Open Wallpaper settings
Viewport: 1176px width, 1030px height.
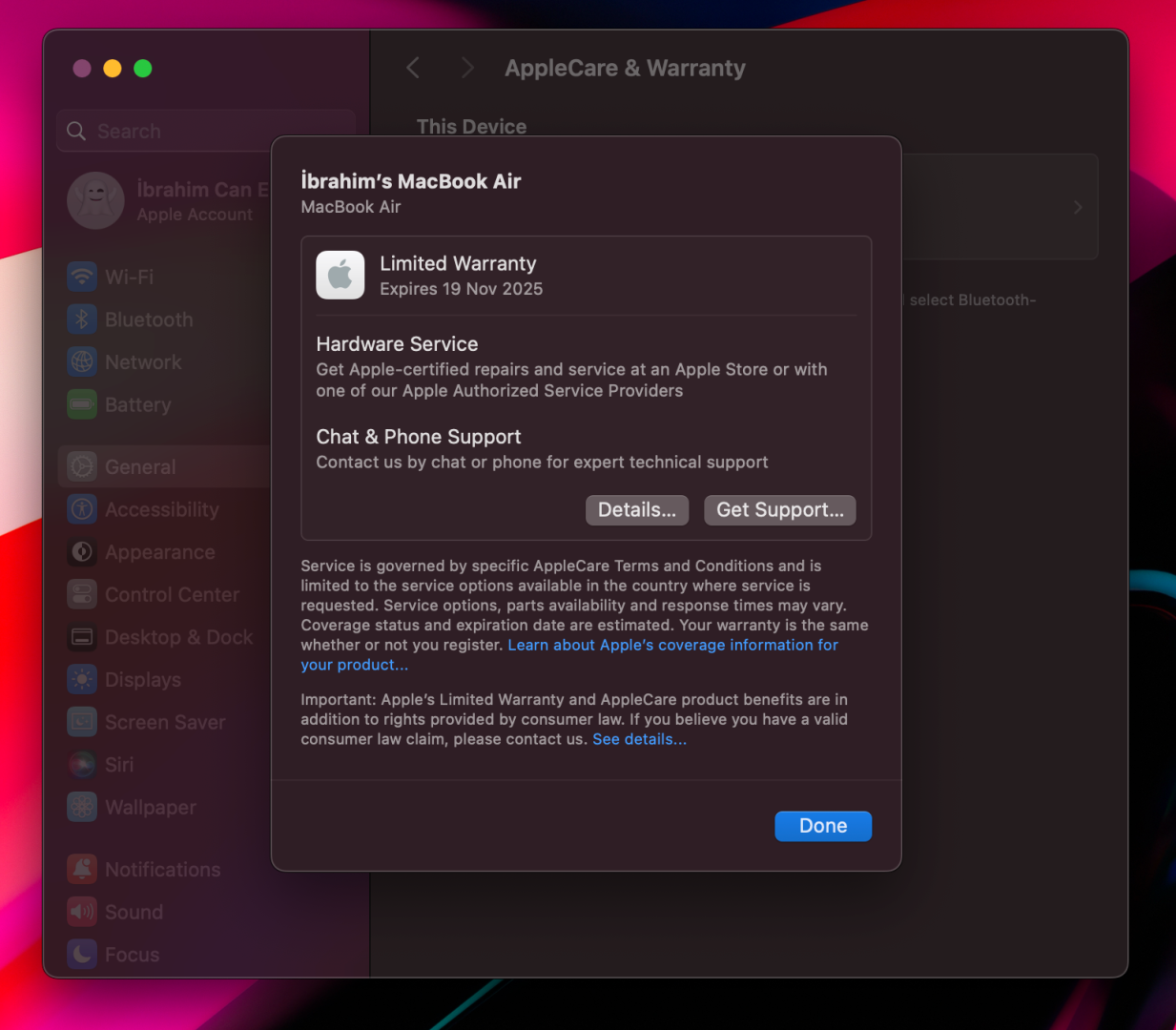(162, 807)
